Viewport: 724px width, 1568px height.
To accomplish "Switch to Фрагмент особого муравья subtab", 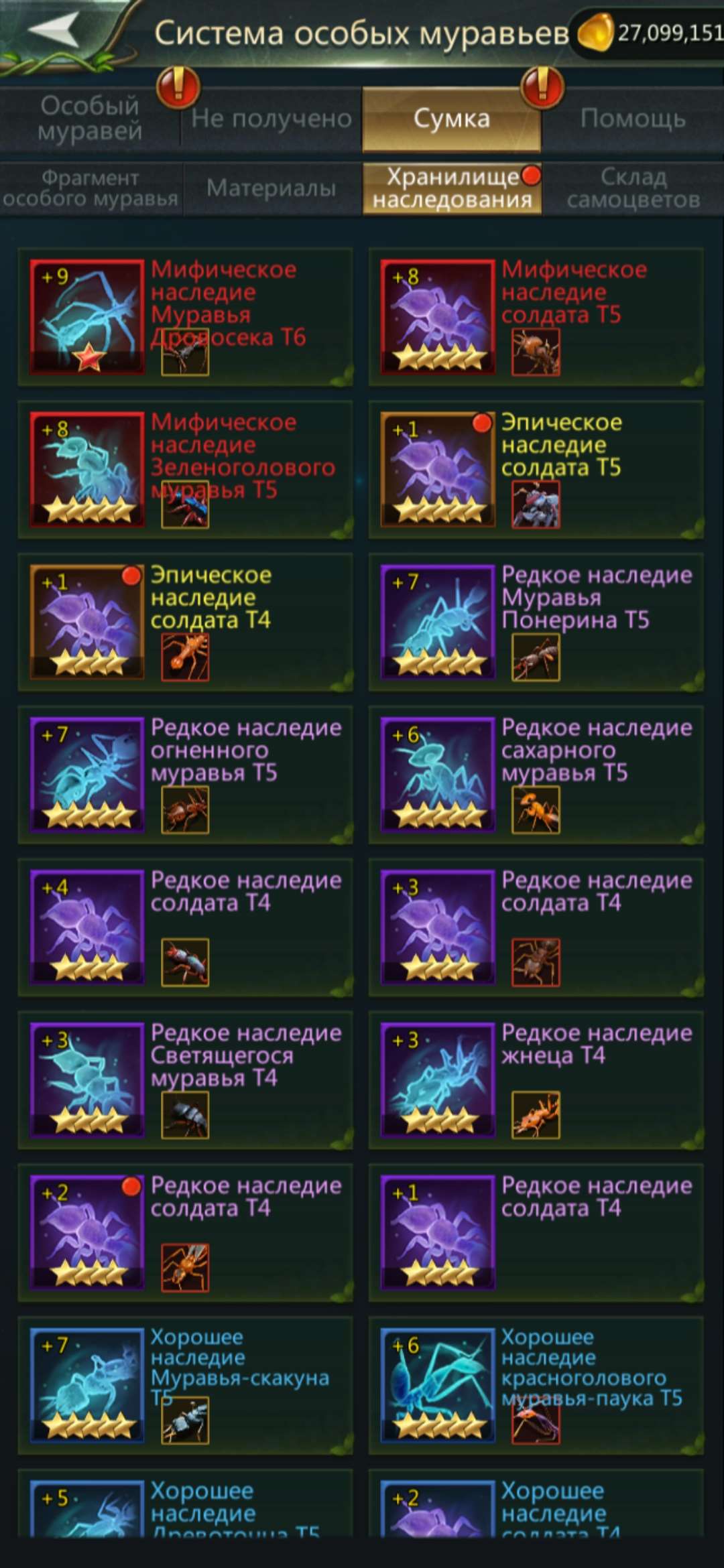I will [x=90, y=188].
